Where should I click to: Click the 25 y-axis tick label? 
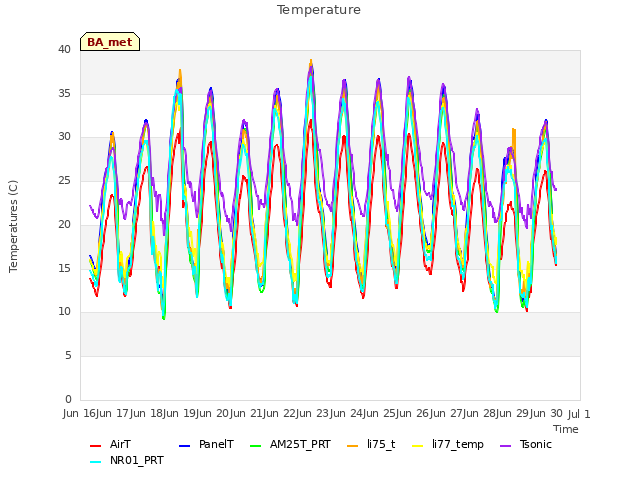click(x=64, y=181)
